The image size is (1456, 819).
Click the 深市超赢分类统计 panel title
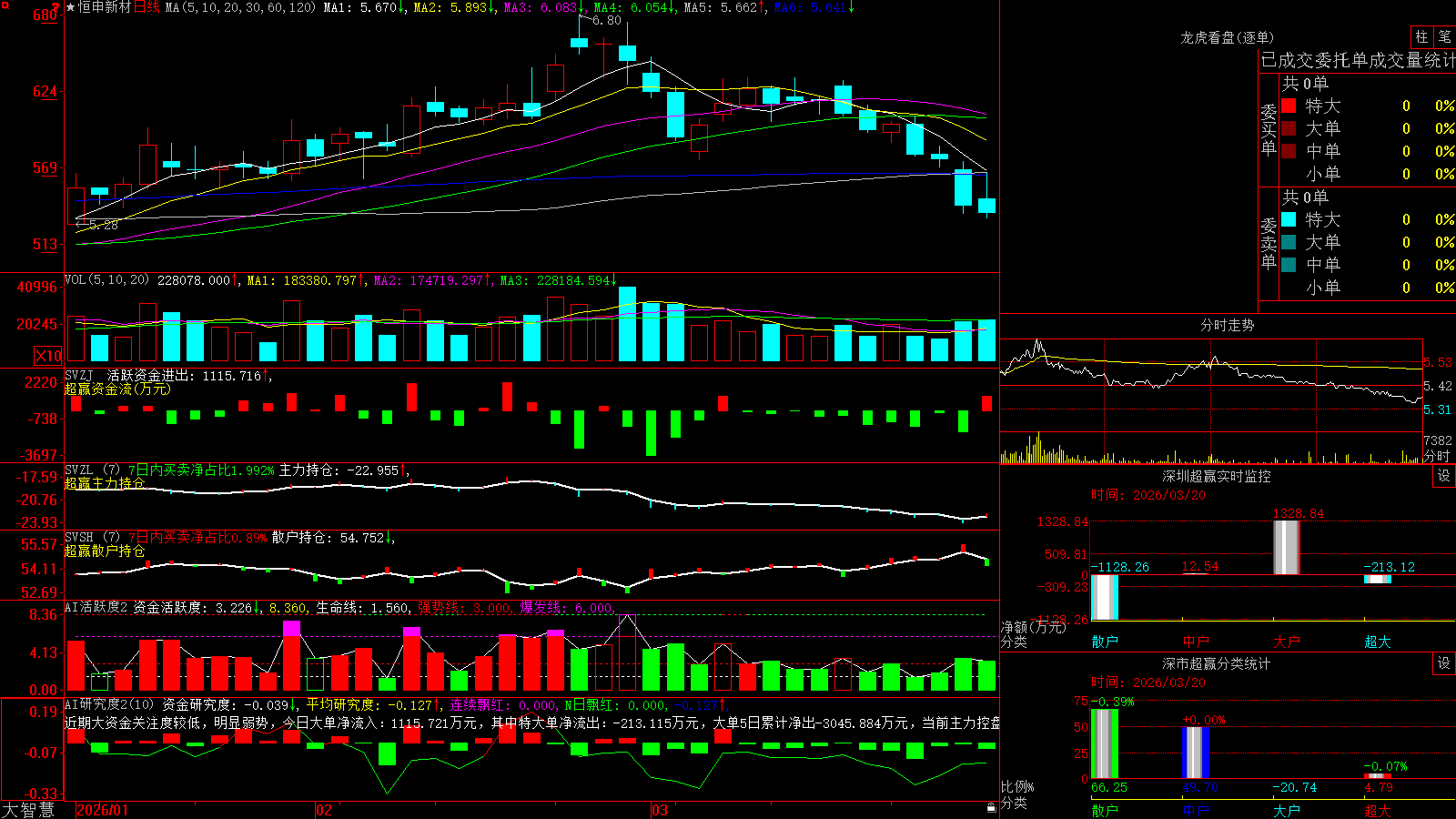coord(1217,664)
